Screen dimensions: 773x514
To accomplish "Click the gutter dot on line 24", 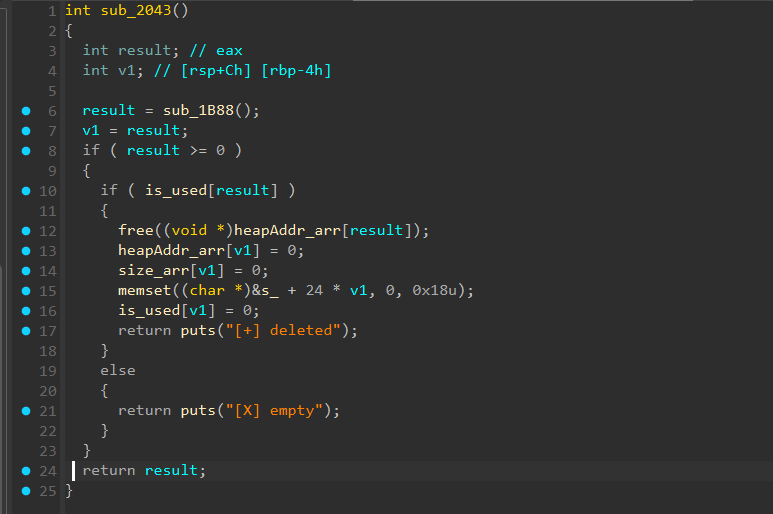I will tap(27, 471).
